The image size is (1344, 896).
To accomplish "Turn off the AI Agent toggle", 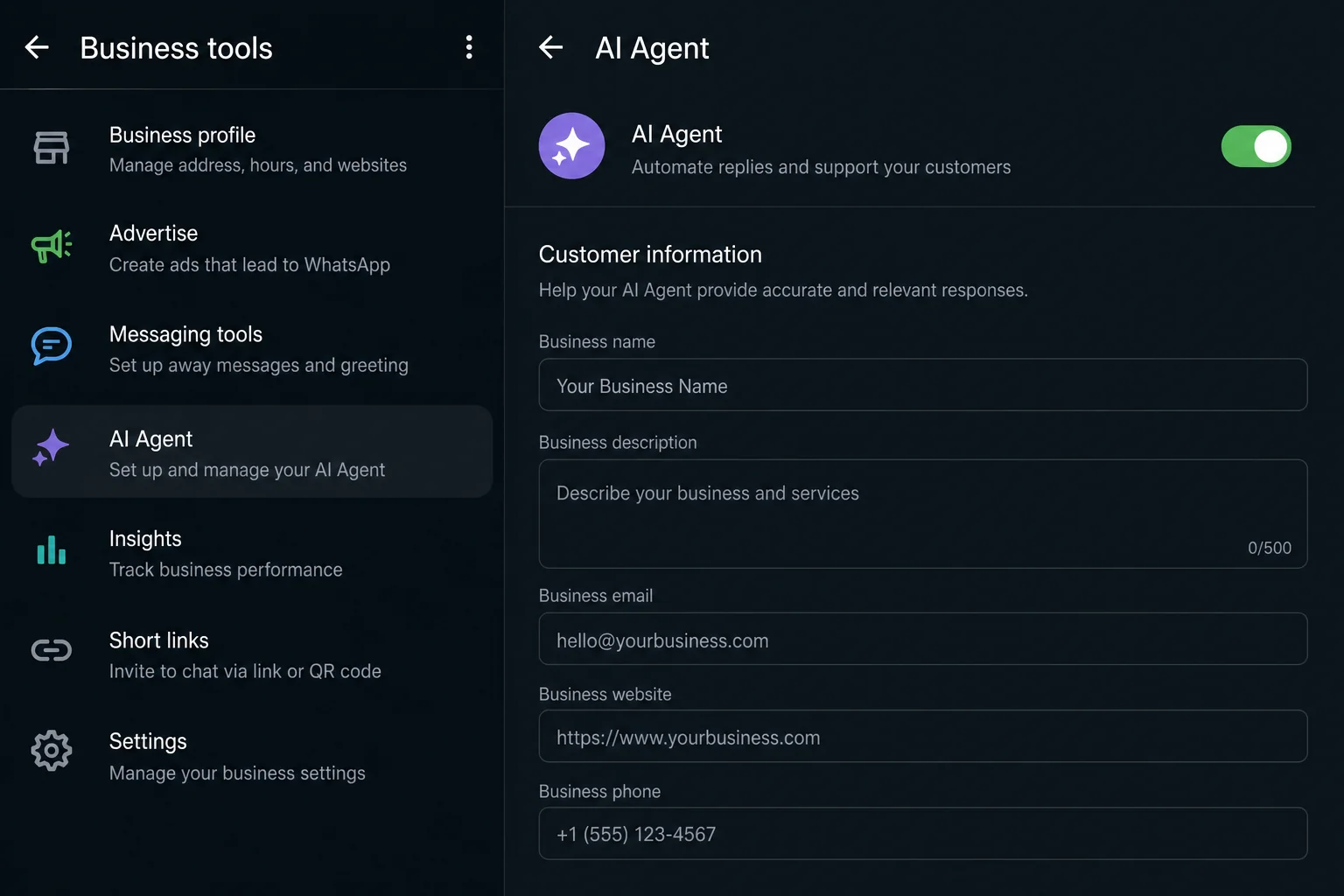I will tap(1256, 146).
